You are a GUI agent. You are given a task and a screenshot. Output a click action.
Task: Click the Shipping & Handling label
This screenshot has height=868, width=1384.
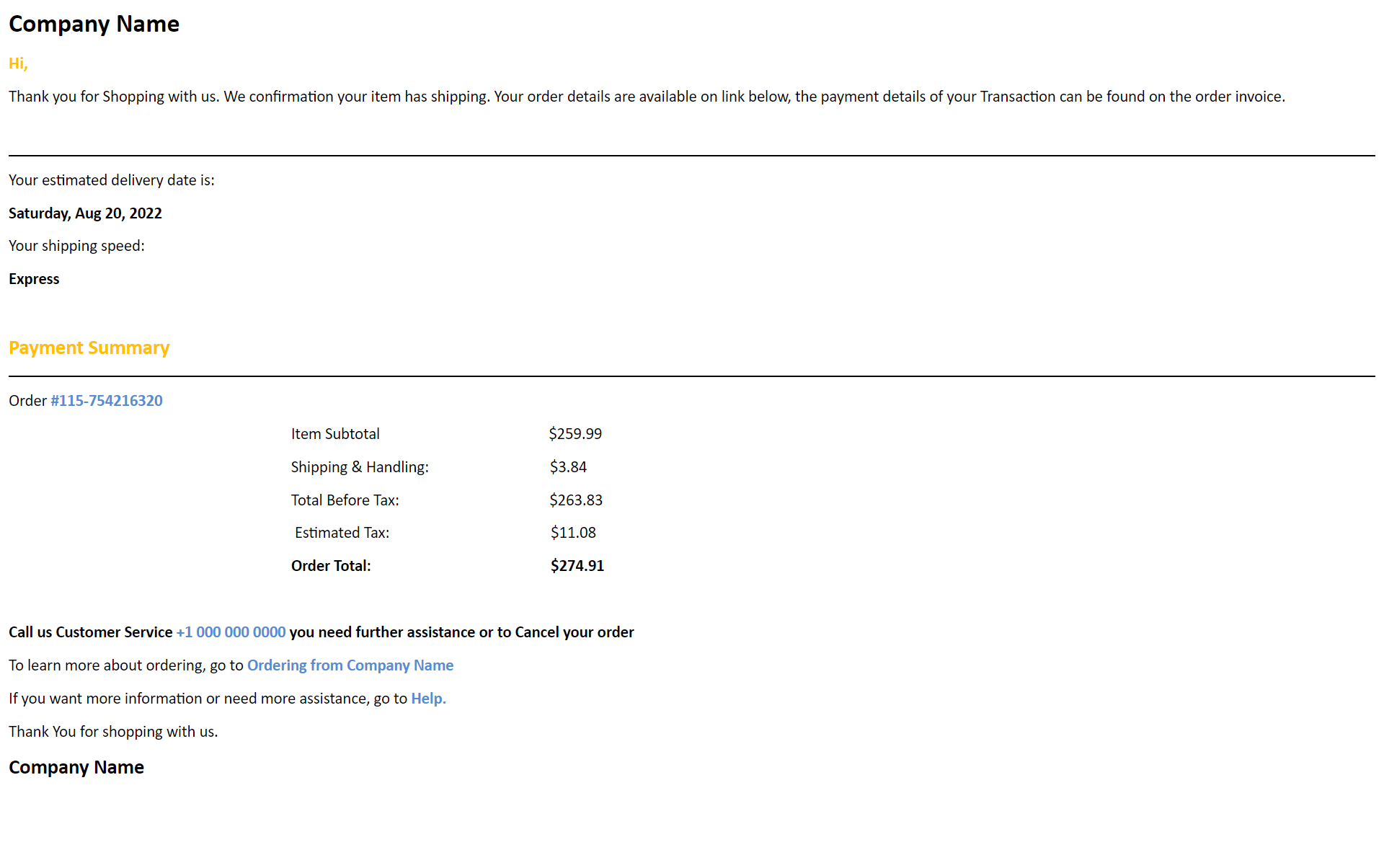(360, 467)
